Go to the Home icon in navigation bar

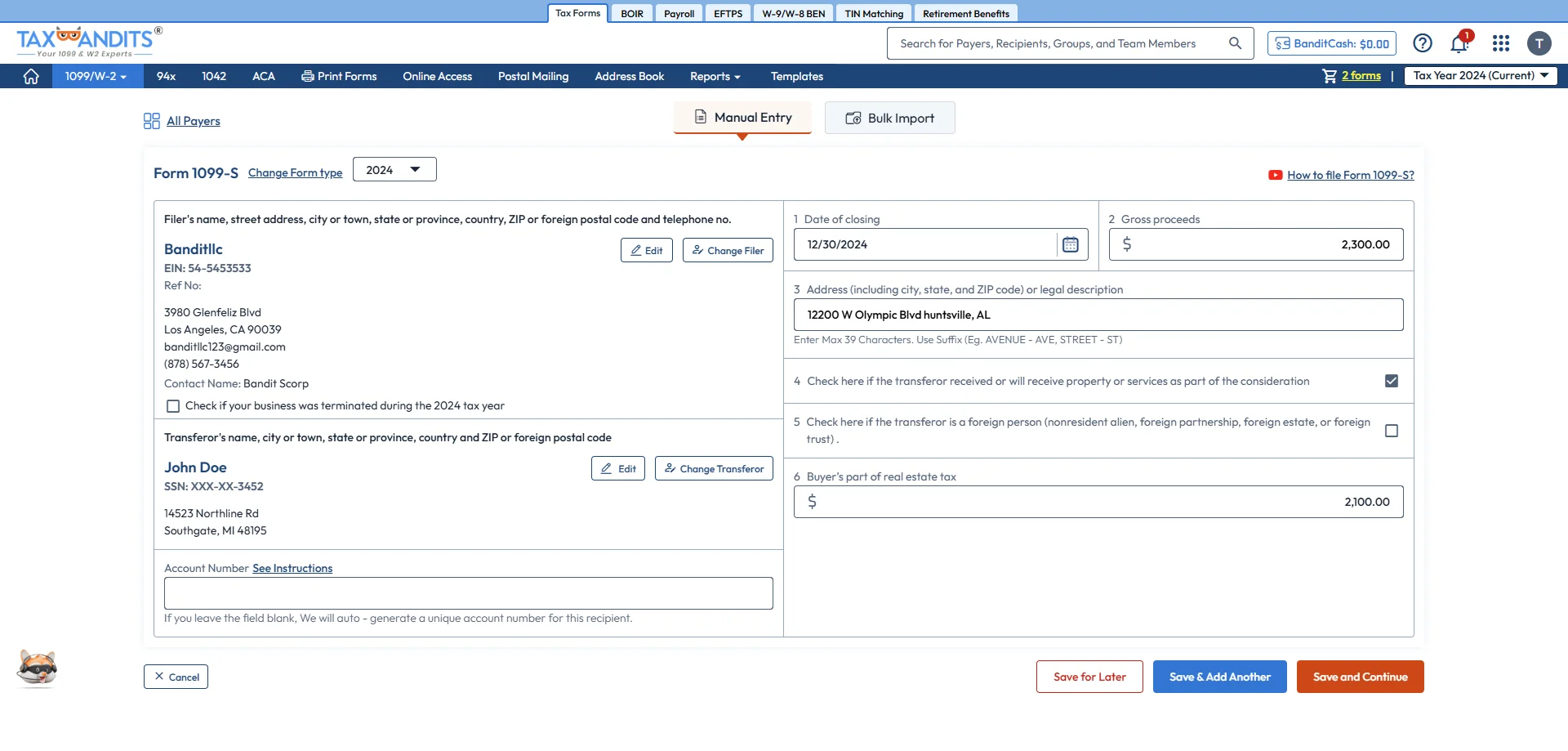point(31,76)
